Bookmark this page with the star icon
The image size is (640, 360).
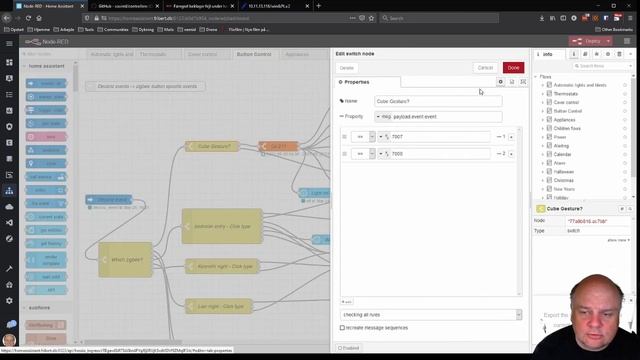point(371,18)
